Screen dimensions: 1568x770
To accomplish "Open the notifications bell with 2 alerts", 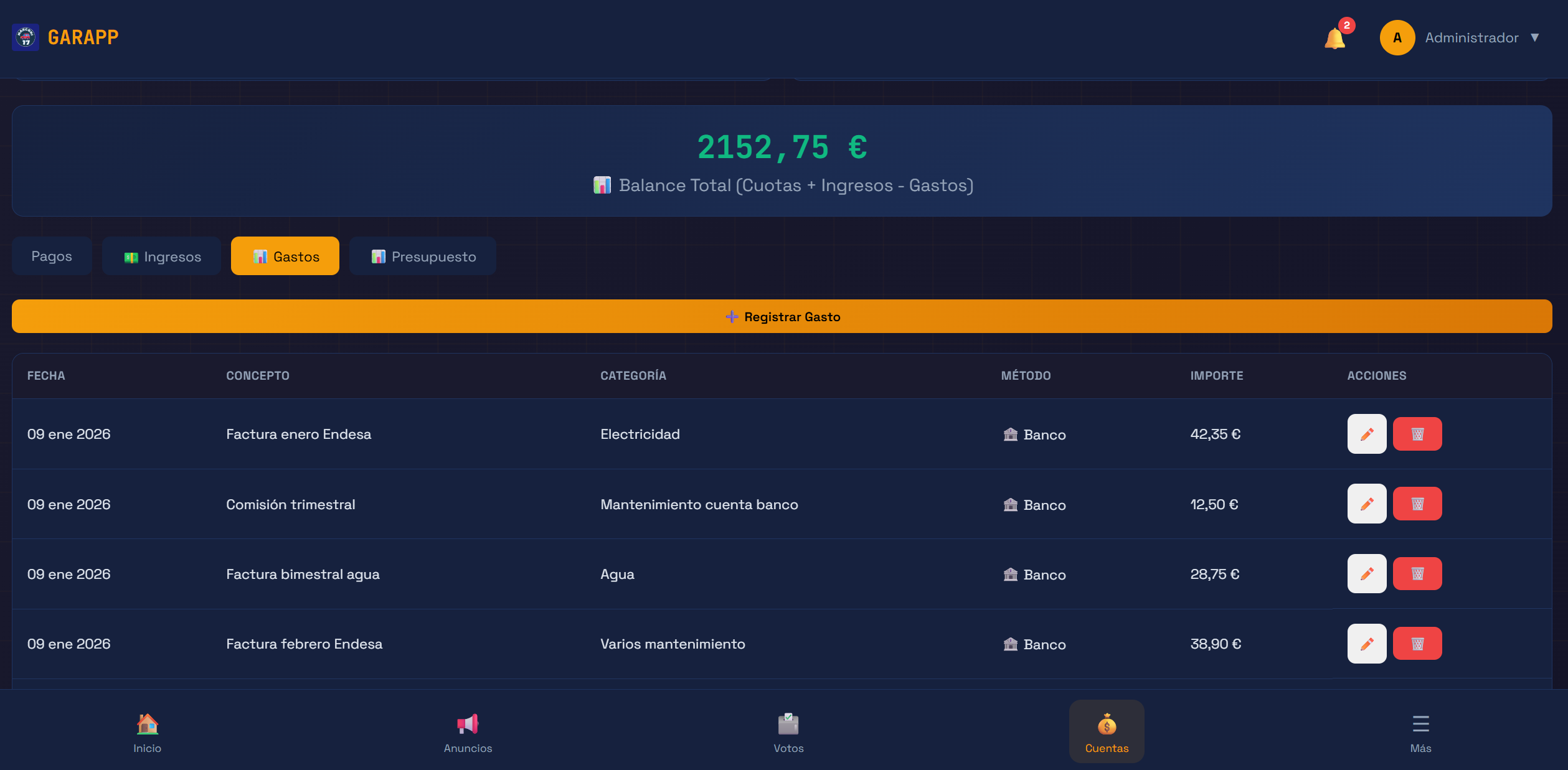I will (1334, 37).
